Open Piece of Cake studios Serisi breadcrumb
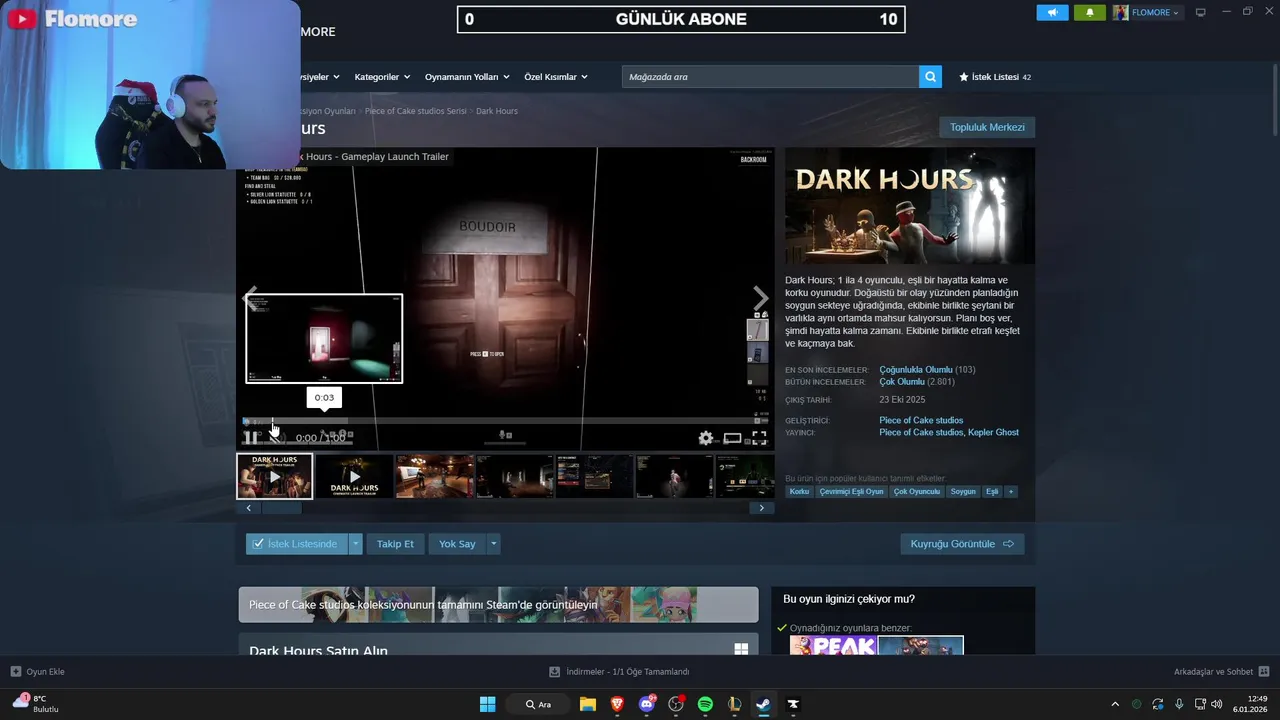Image resolution: width=1280 pixels, height=720 pixels. click(x=415, y=111)
